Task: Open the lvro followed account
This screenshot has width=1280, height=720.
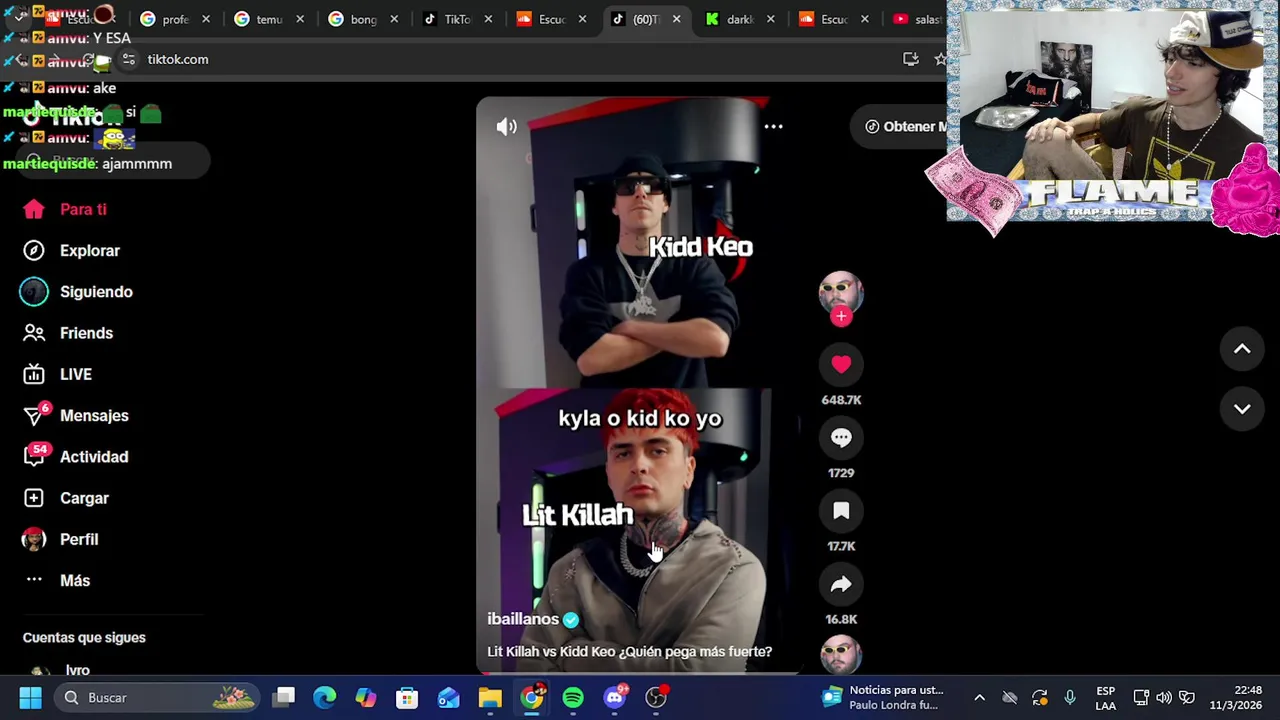Action: point(77,669)
